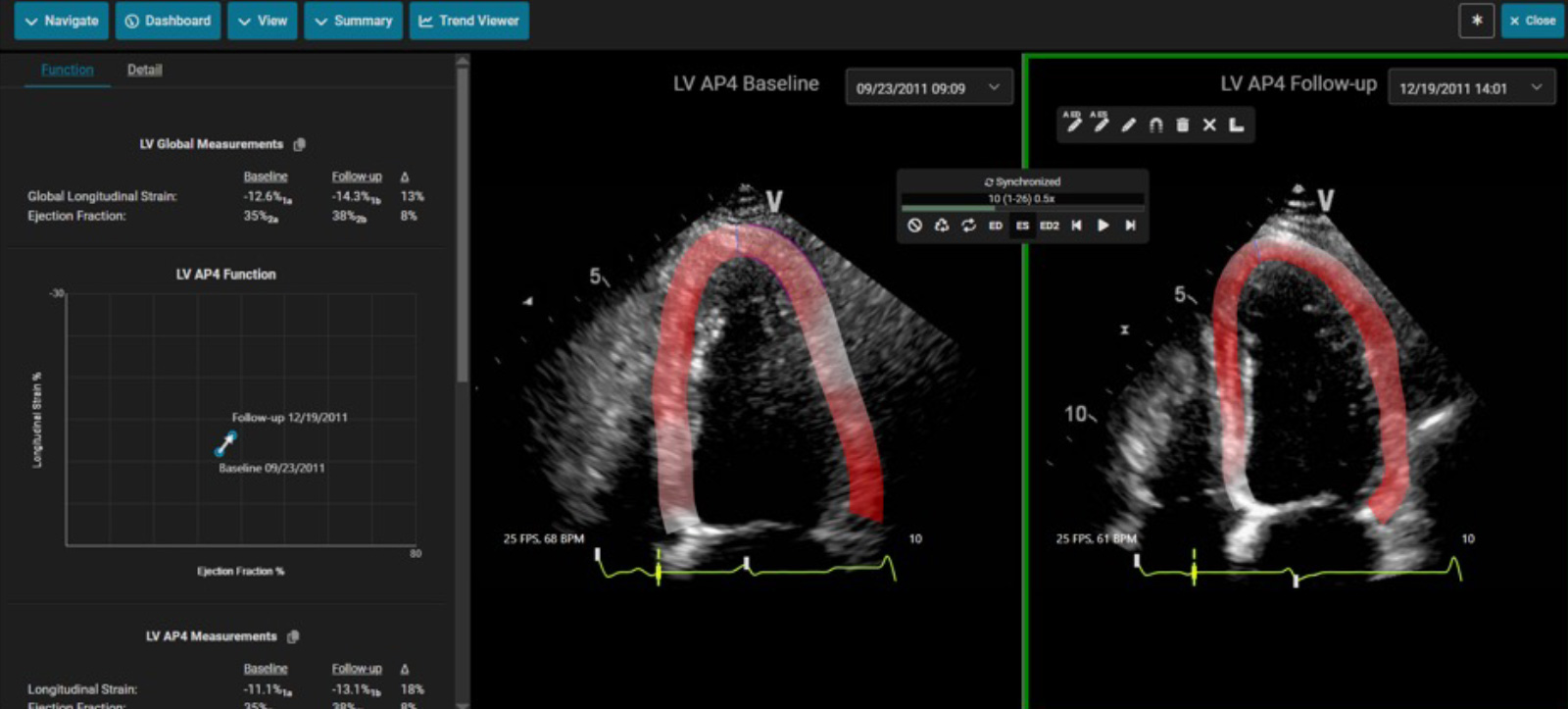This screenshot has height=709, width=1568.
Task: Click the magnet snap tool icon
Action: coord(1155,125)
